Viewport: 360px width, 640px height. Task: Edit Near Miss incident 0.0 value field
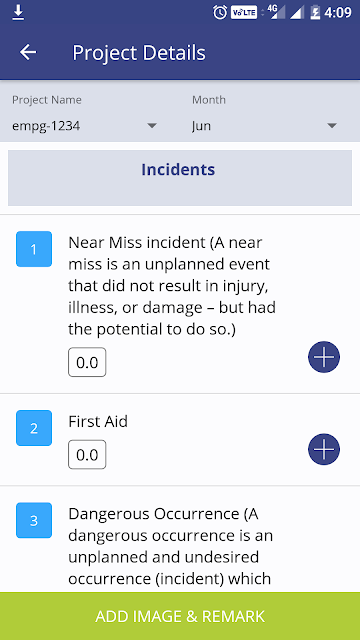point(87,362)
